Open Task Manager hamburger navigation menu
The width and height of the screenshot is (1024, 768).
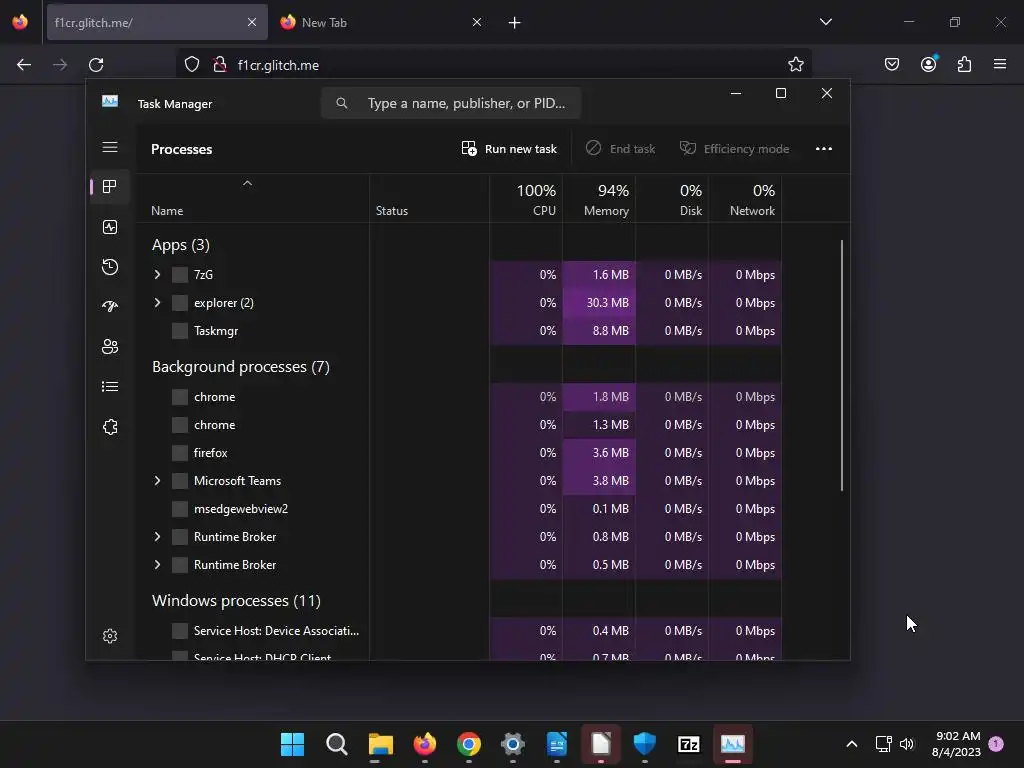(x=110, y=148)
